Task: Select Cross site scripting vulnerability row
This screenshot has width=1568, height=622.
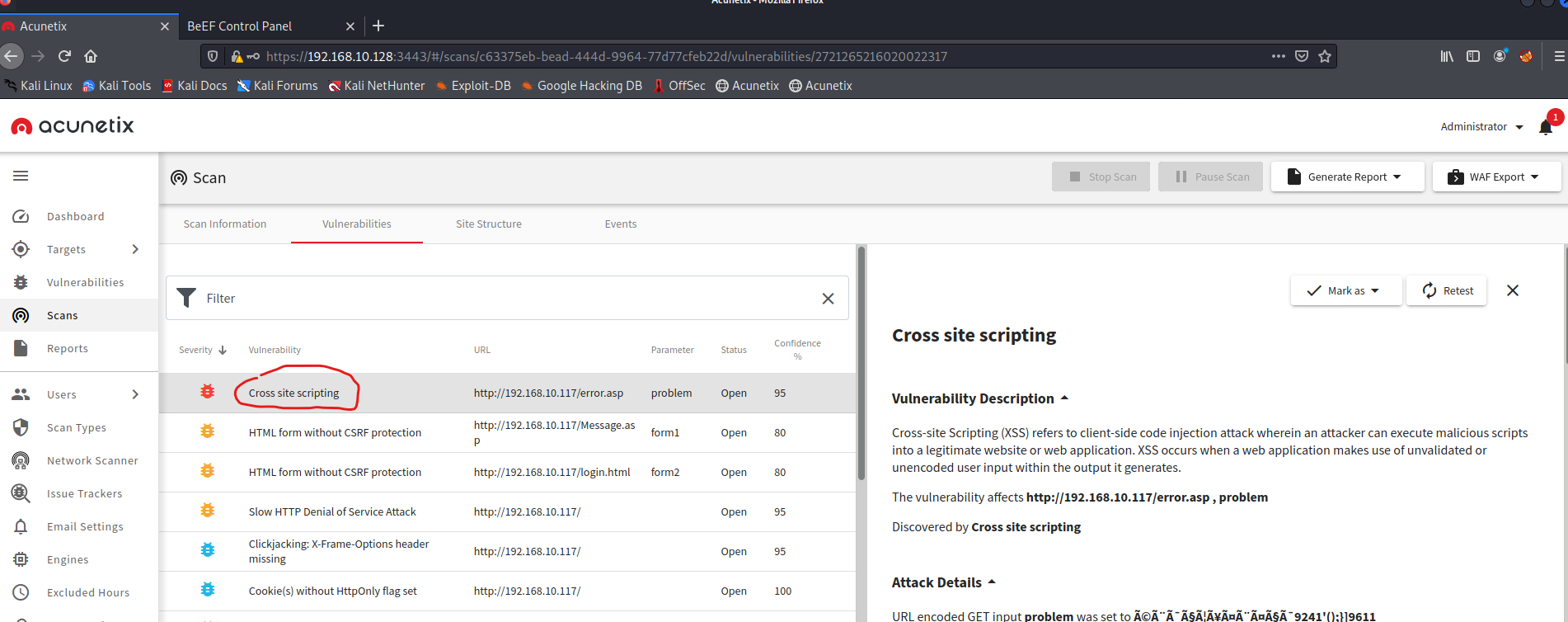Action: pyautogui.click(x=507, y=393)
